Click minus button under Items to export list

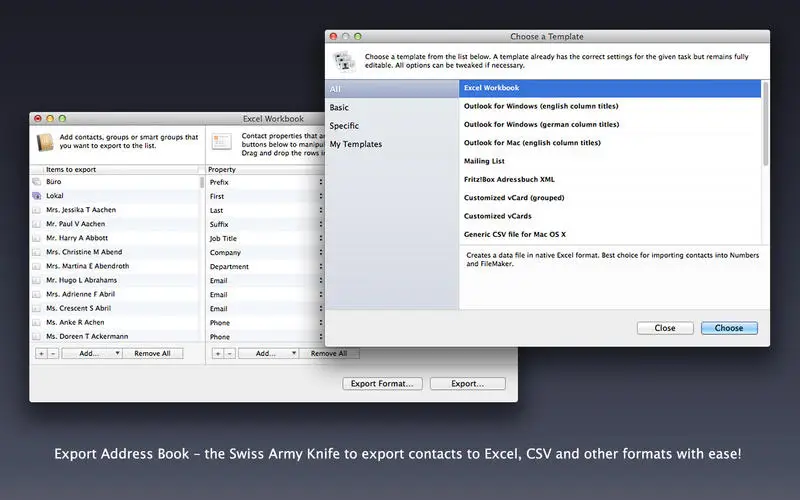click(x=53, y=353)
